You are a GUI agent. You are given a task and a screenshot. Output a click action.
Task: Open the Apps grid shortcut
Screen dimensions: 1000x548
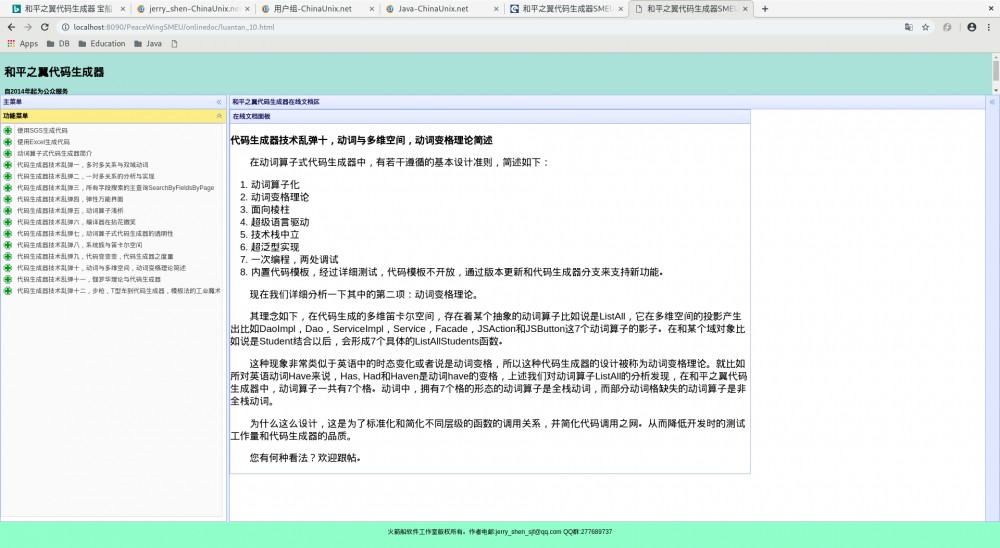click(22, 43)
